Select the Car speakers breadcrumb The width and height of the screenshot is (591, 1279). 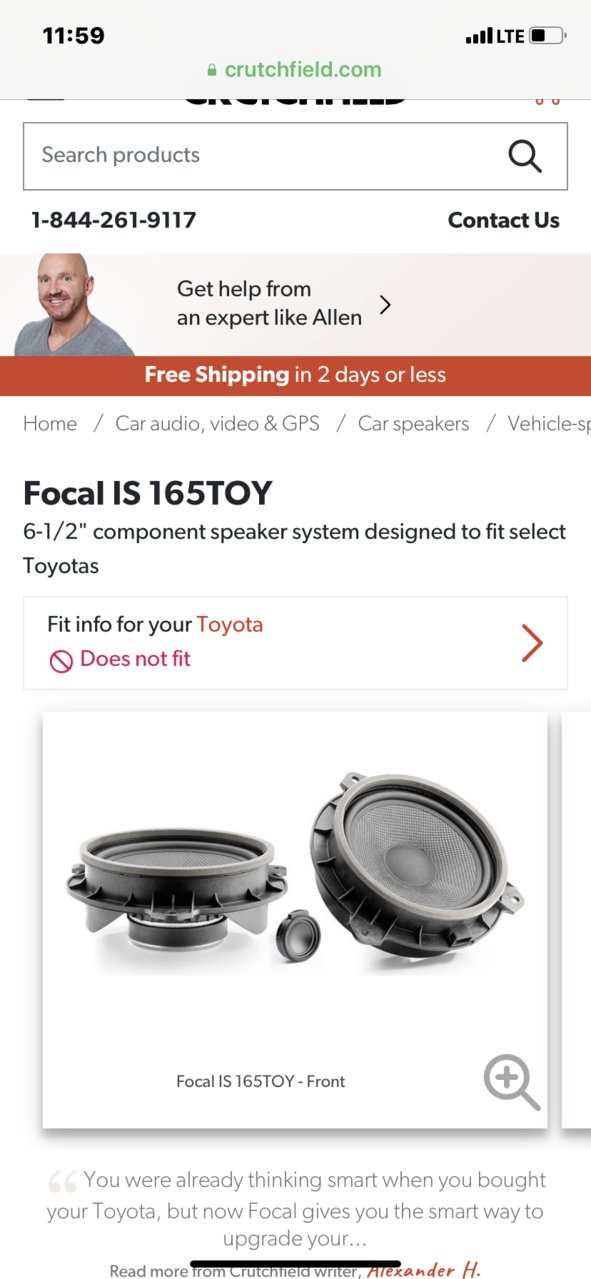click(x=413, y=423)
